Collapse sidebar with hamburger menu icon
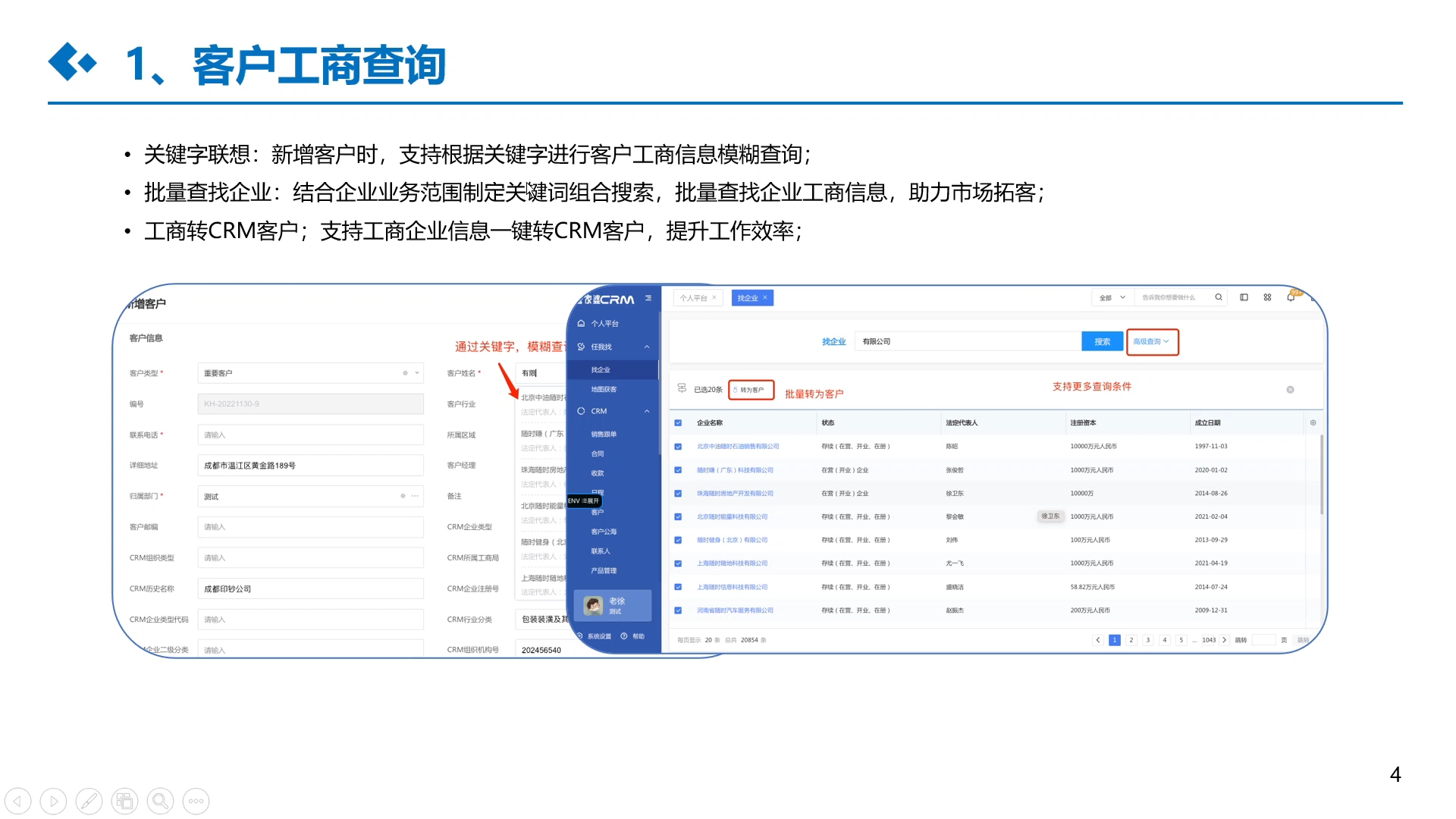 coord(648,298)
